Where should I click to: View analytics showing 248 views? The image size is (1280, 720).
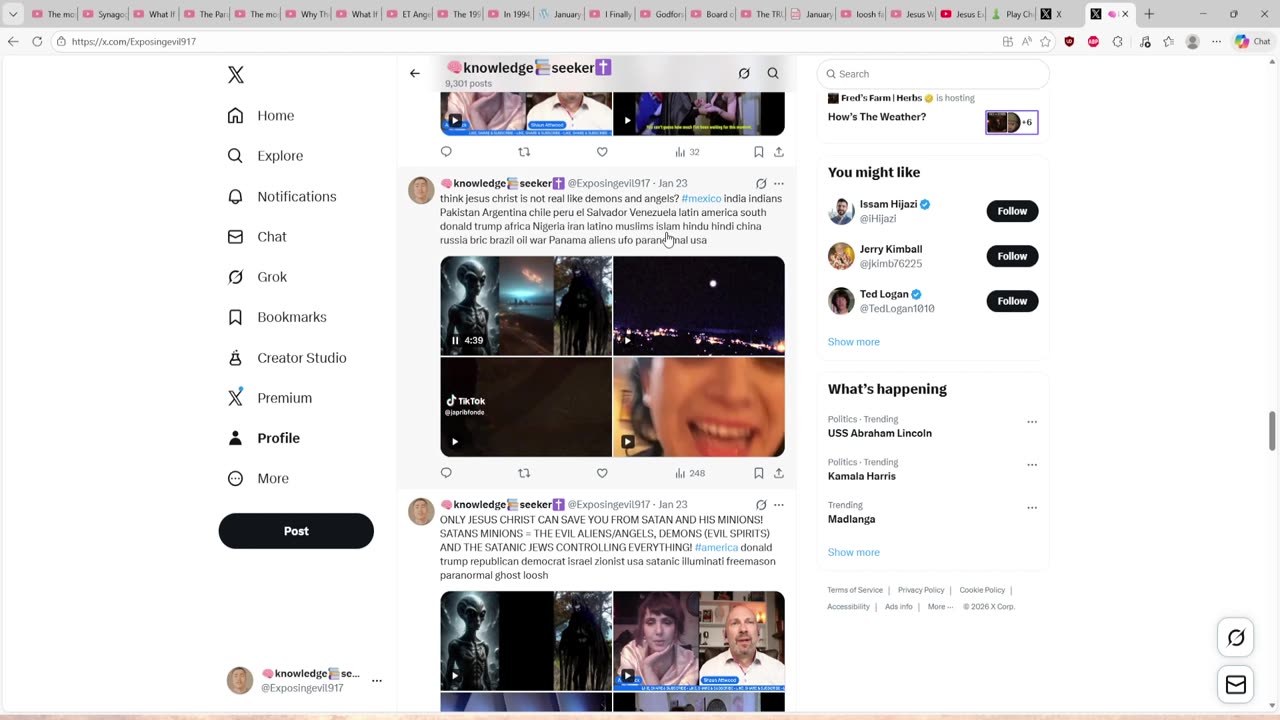tap(690, 473)
